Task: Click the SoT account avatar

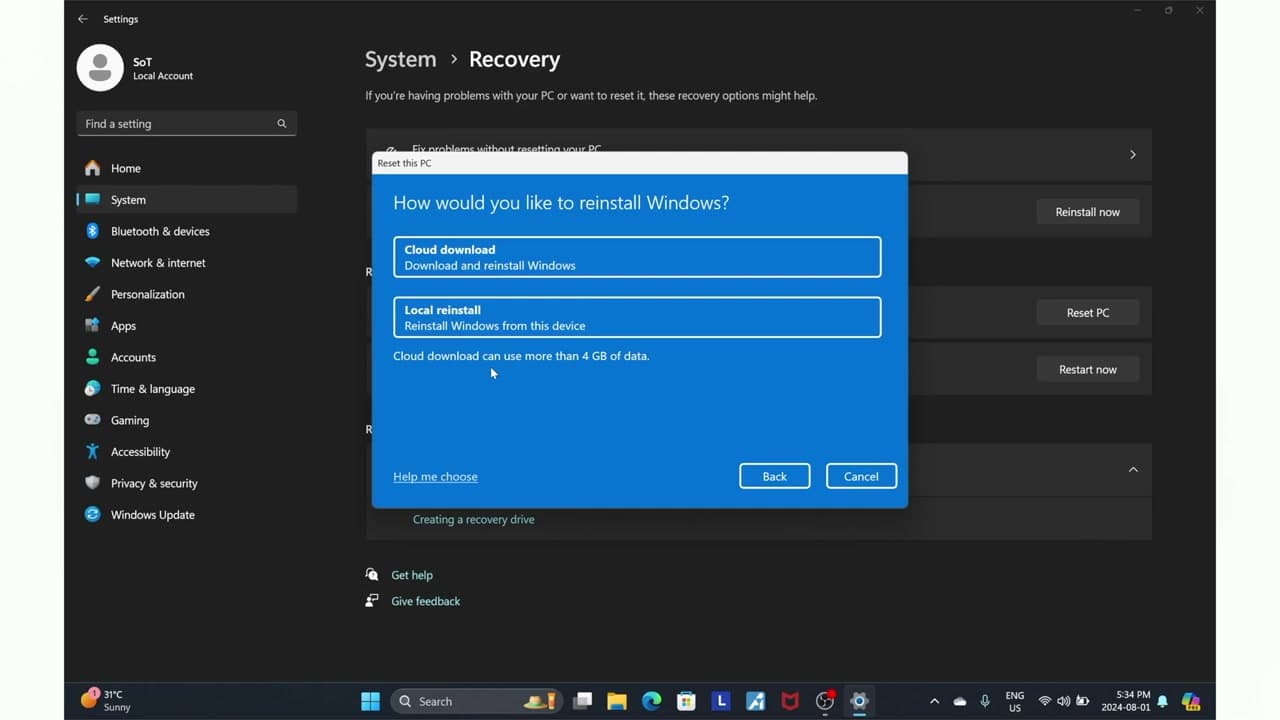Action: click(100, 68)
